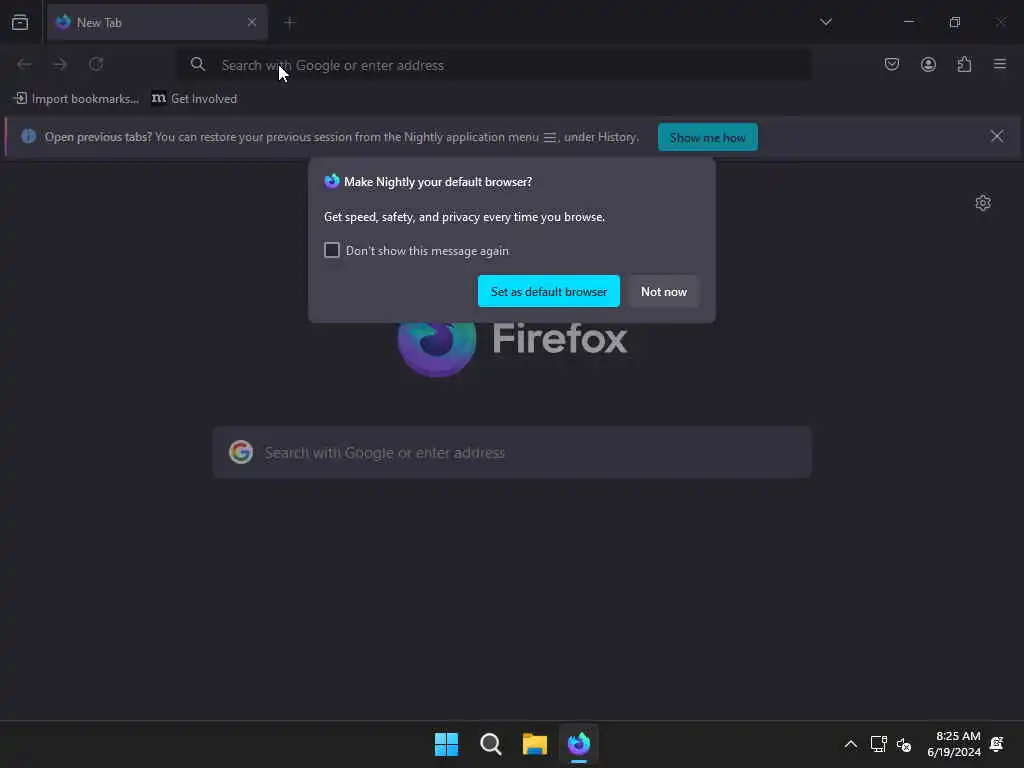Screen dimensions: 1024x768
Task: Go forward one page
Action: click(x=60, y=64)
